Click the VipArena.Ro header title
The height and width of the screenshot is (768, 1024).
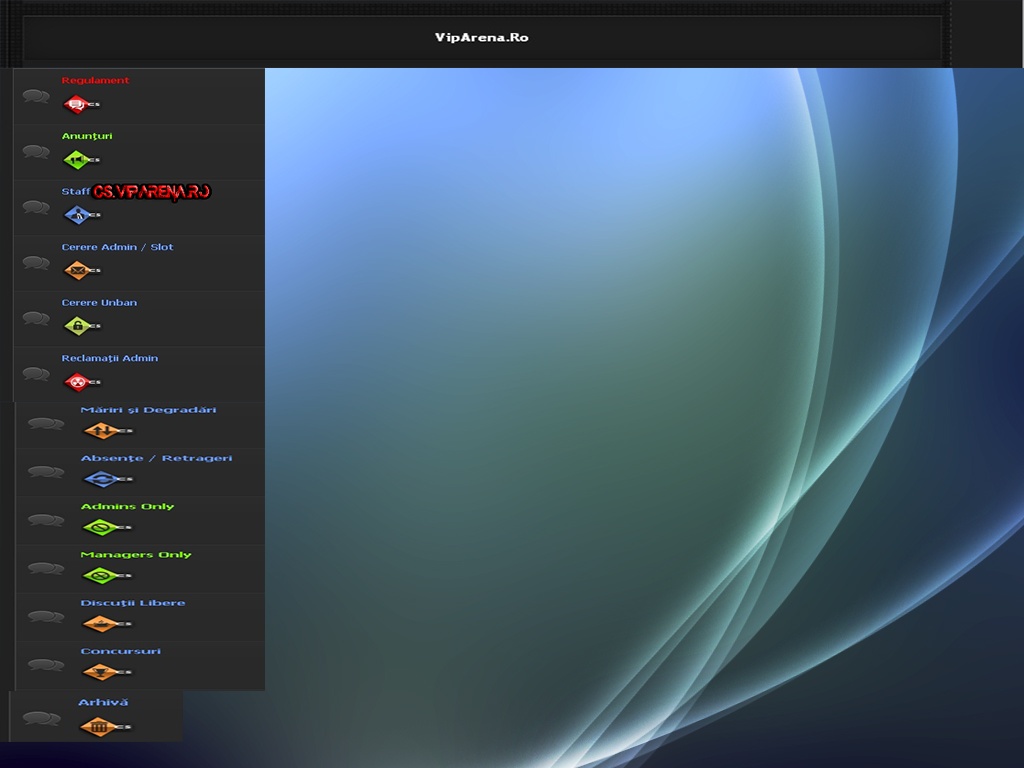[482, 38]
